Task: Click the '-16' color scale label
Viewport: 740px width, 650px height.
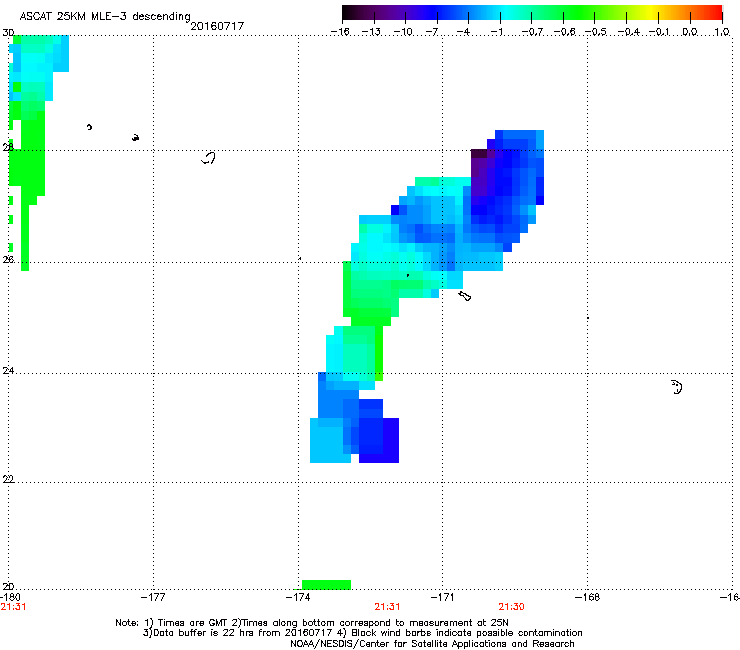Action: click(340, 32)
